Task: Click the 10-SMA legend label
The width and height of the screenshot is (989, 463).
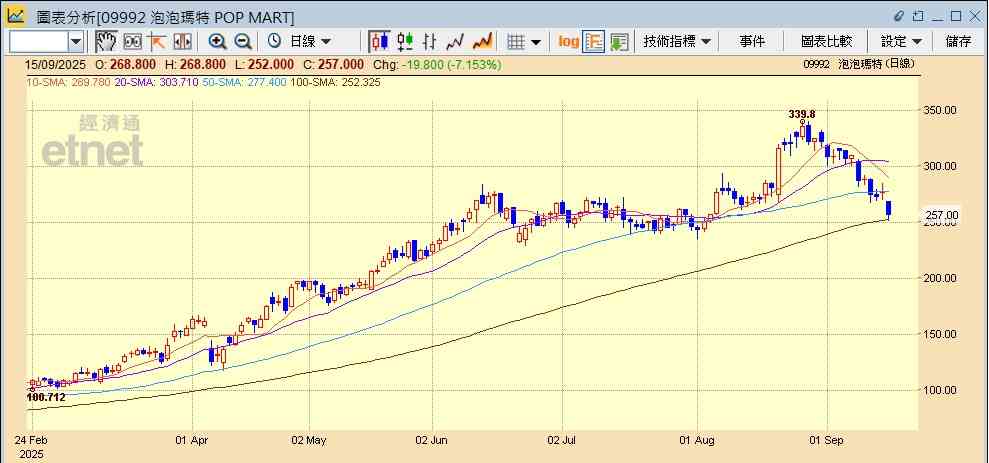Action: pyautogui.click(x=68, y=82)
